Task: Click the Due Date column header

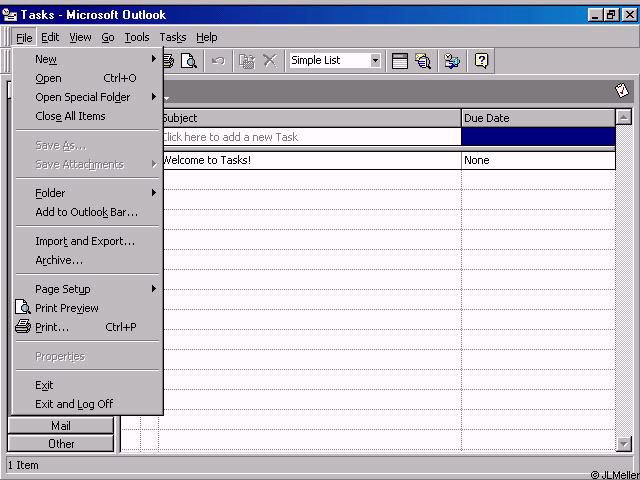Action: (x=538, y=118)
